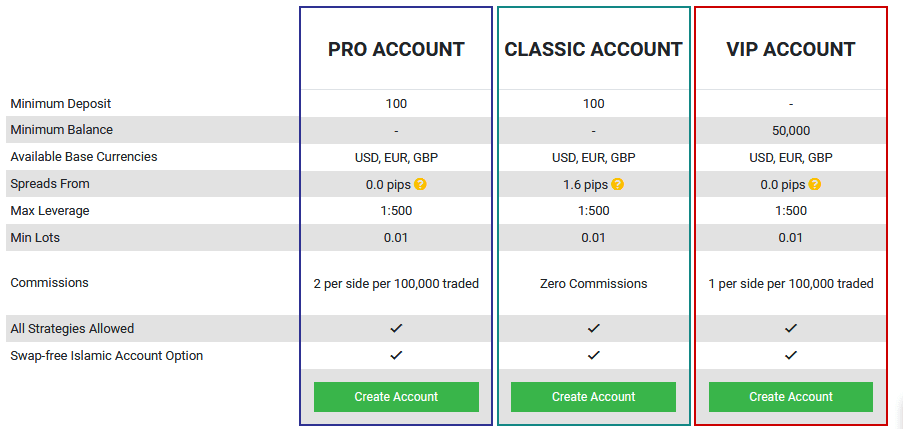Screen dimensions: 903x429
Task: Click VIP Account All Strategies checkmark
Action: (791, 328)
